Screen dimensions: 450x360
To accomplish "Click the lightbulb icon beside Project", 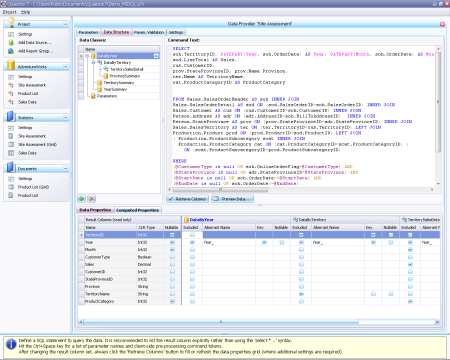I will click(11, 22).
